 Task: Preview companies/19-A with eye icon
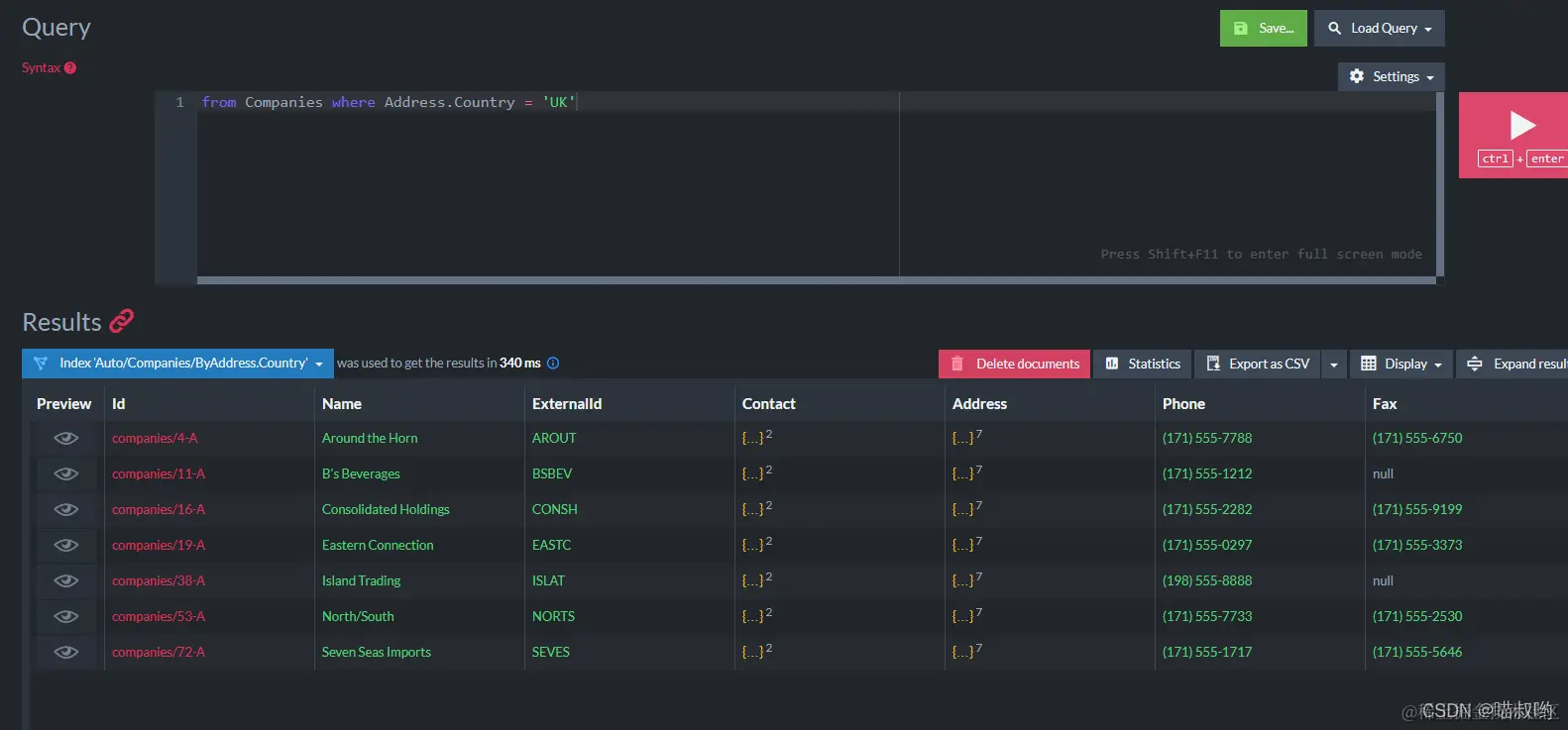click(x=66, y=545)
